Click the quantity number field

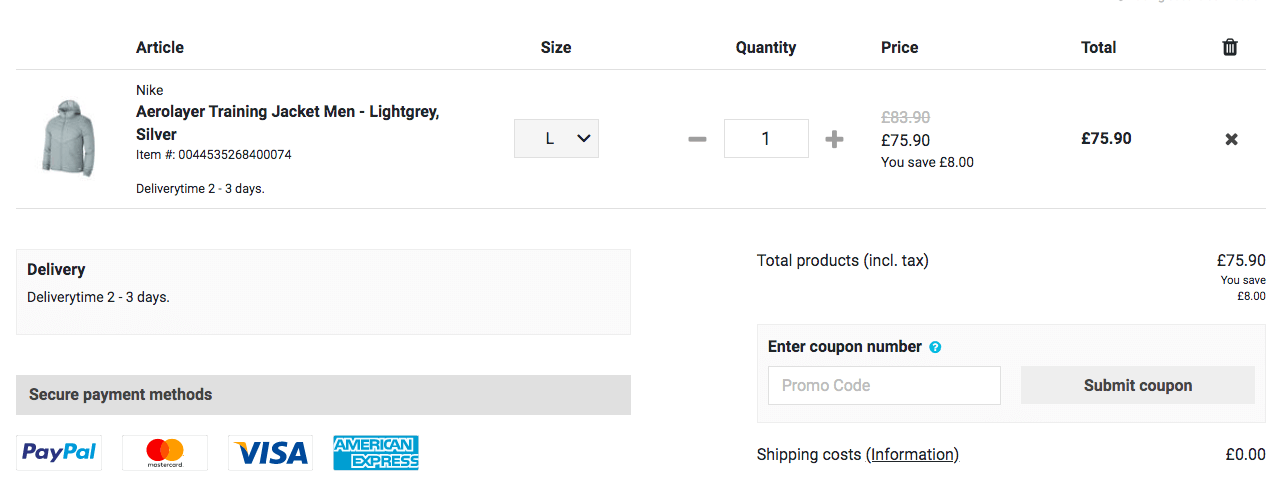pos(766,139)
